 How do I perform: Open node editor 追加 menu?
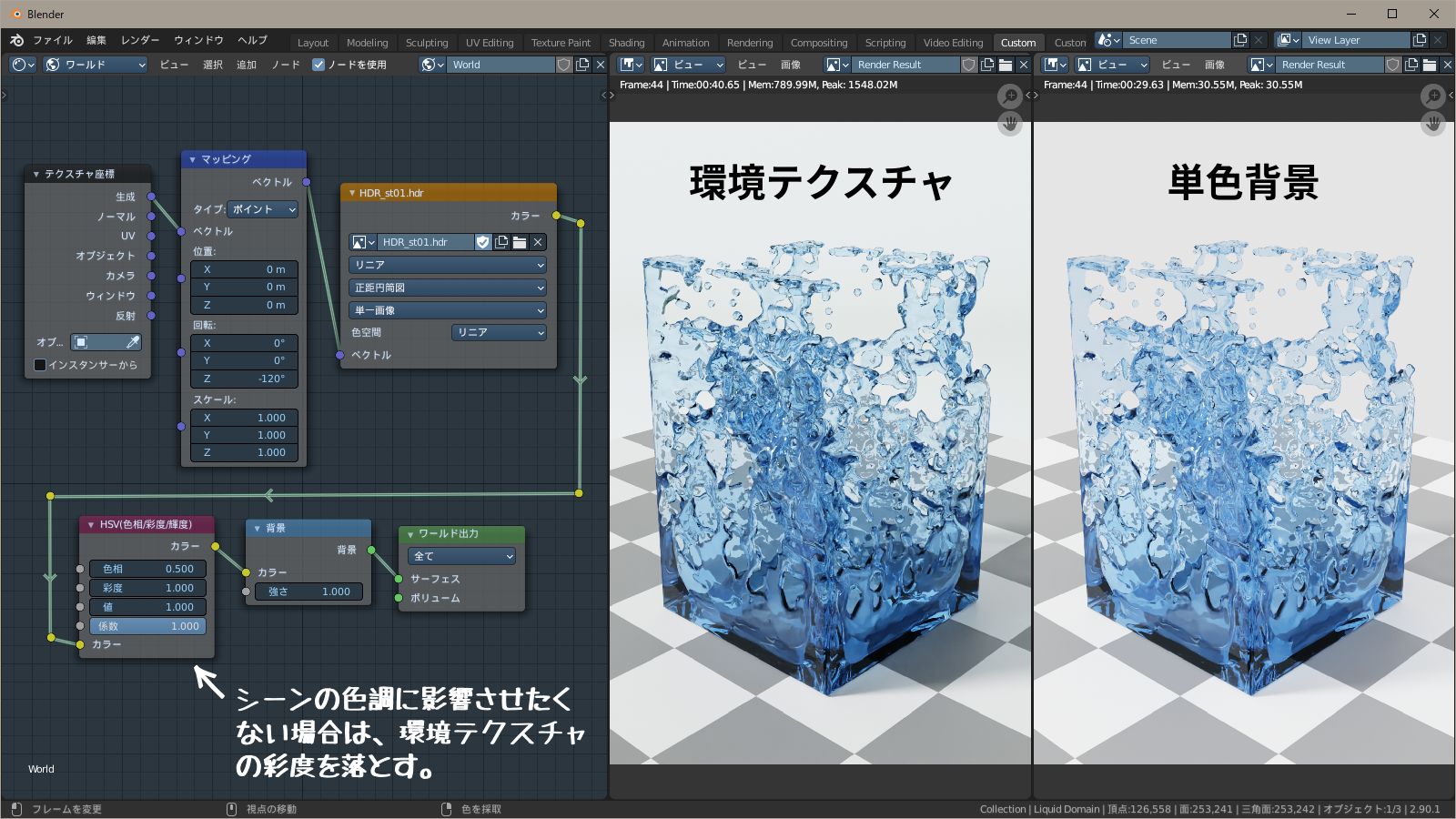247,65
